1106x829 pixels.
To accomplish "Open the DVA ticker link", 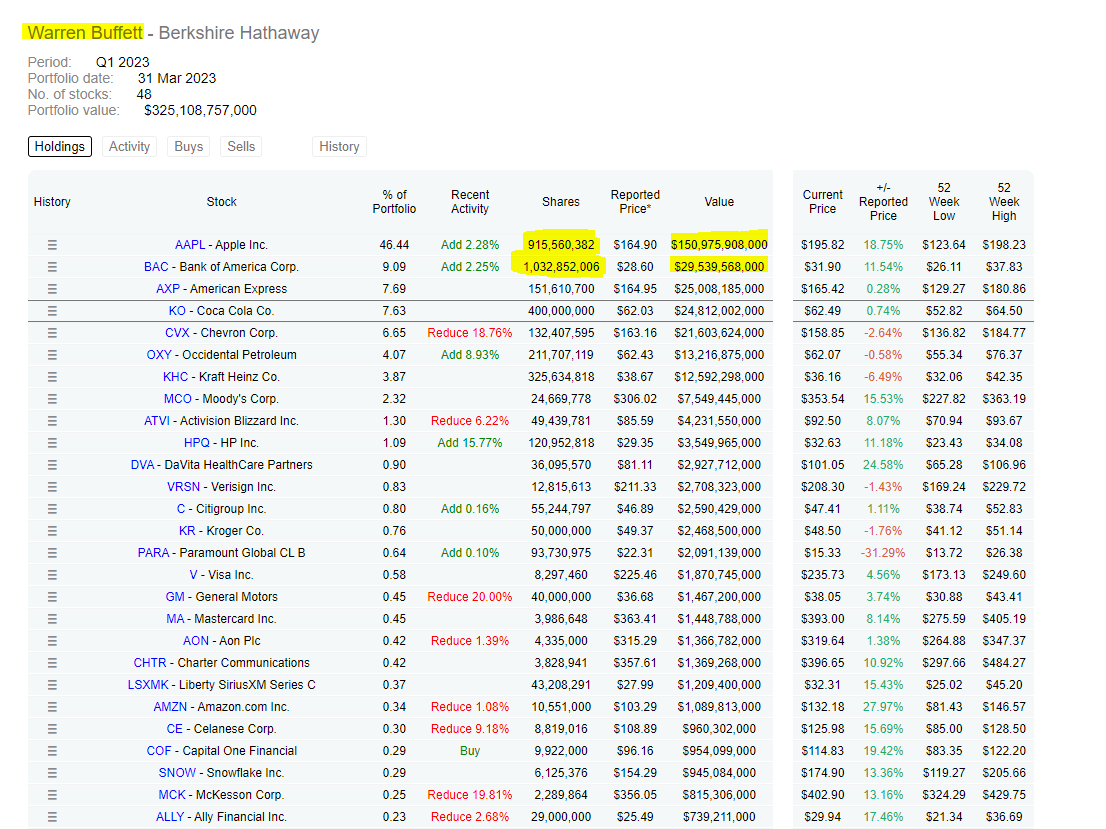I will [142, 465].
